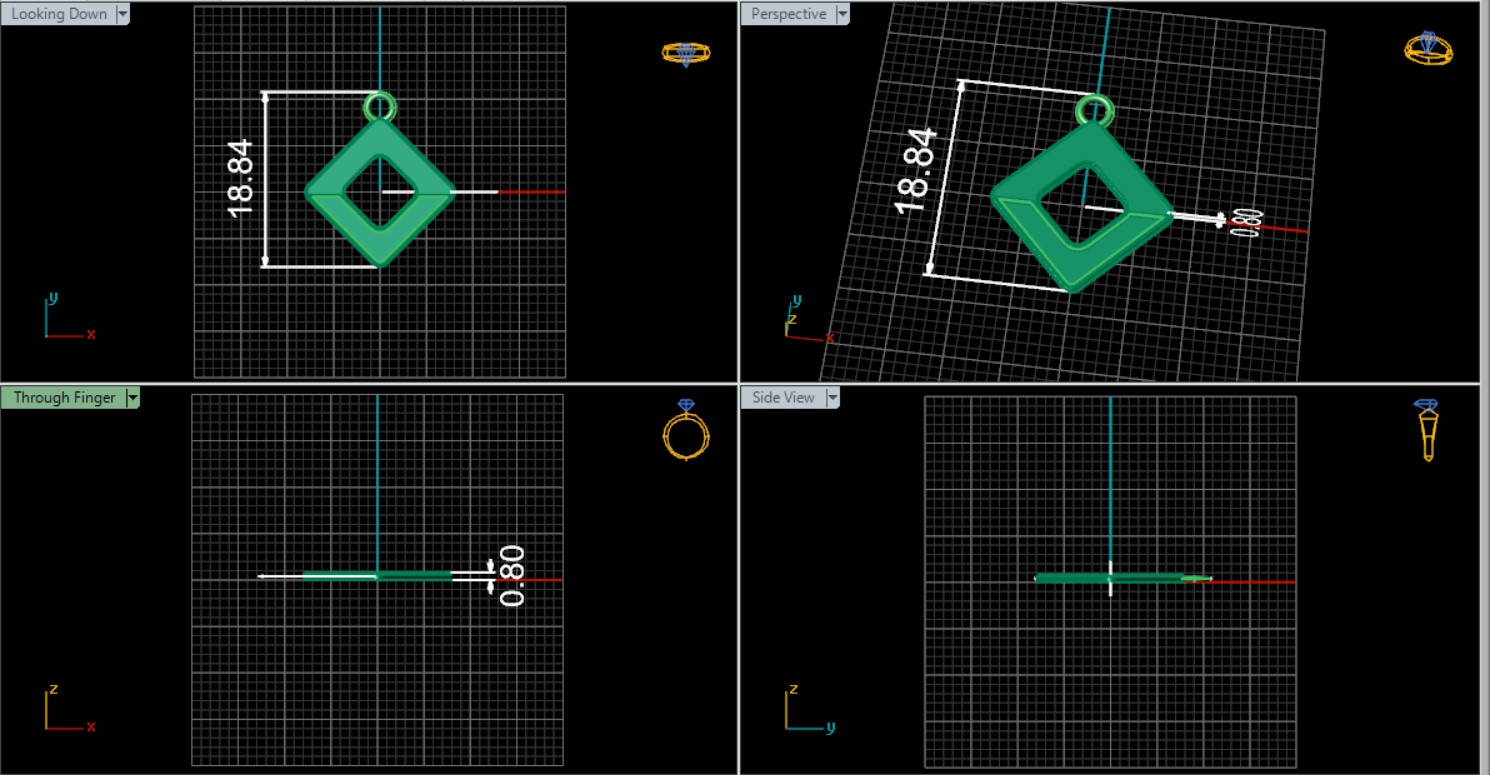Click the ring view icon in Perspective viewport
Screen dimensions: 1490x775
coord(1428,48)
